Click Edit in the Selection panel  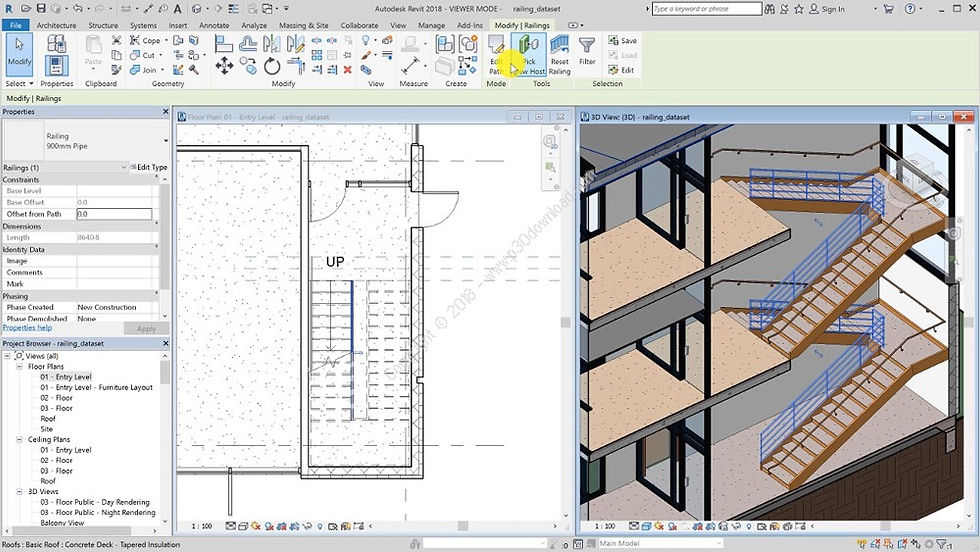621,70
